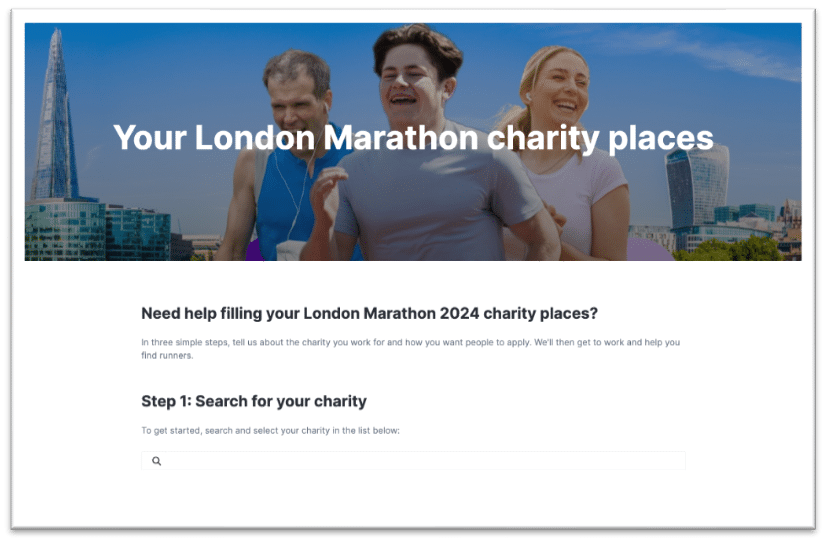Click the 'In three simple steps' paragraph
826x544 pixels.
pos(410,349)
